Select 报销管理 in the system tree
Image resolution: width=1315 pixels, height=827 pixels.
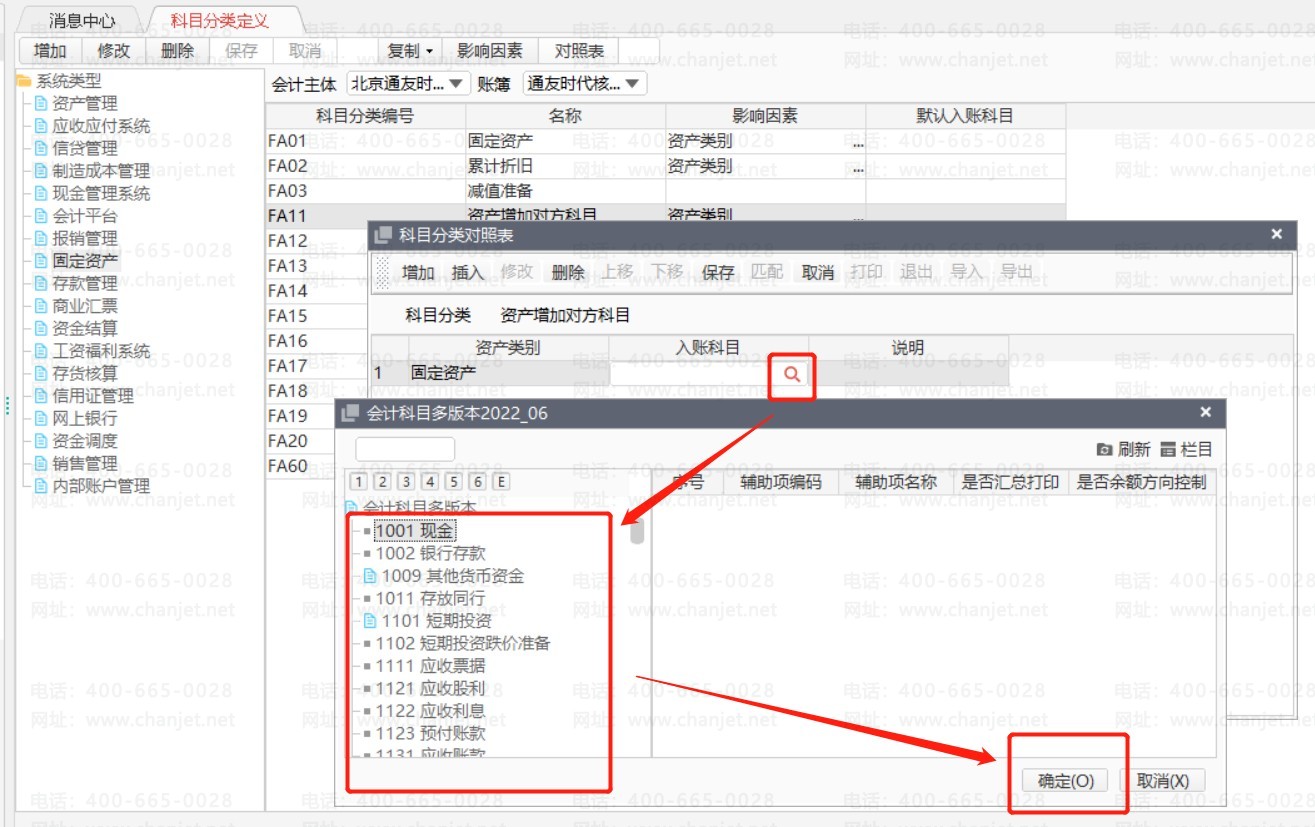84,238
